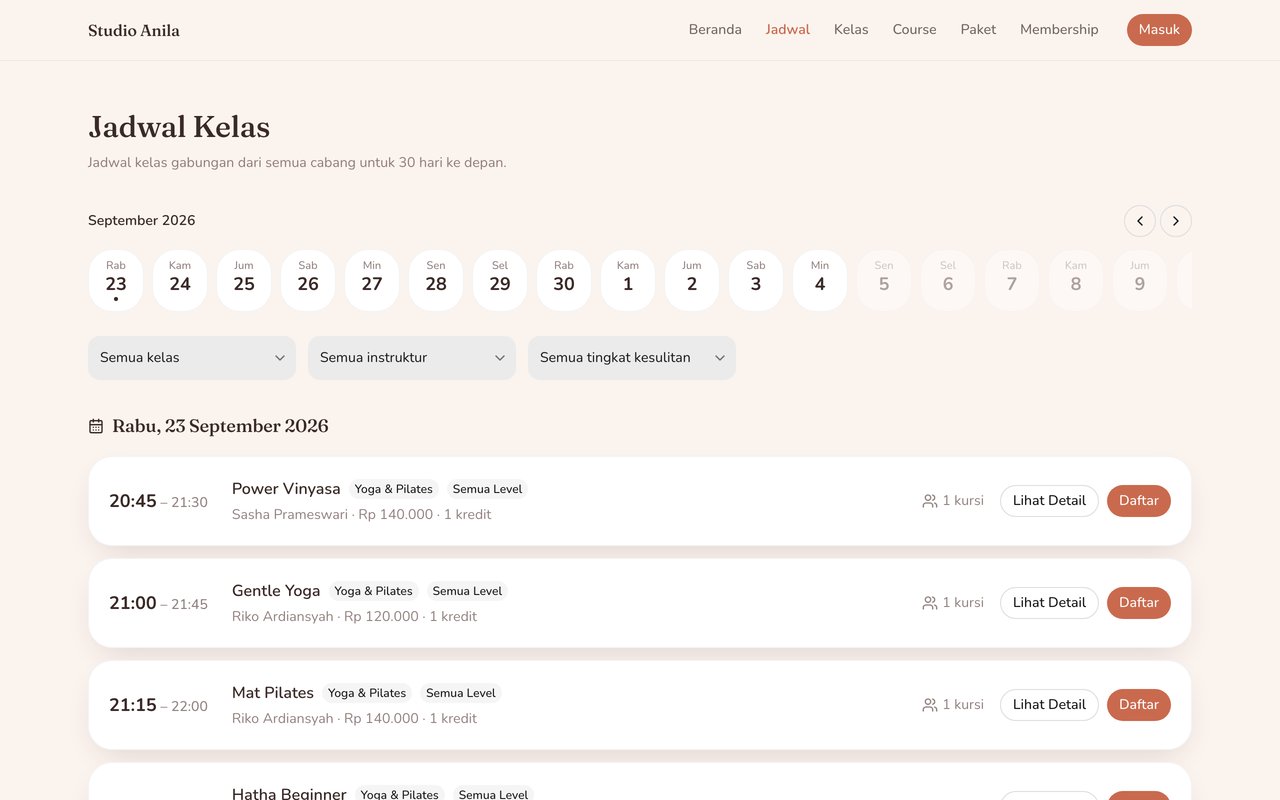Click Yoga & Pilates tag on Power Vinyasa
This screenshot has height=800, width=1280.
tap(394, 489)
